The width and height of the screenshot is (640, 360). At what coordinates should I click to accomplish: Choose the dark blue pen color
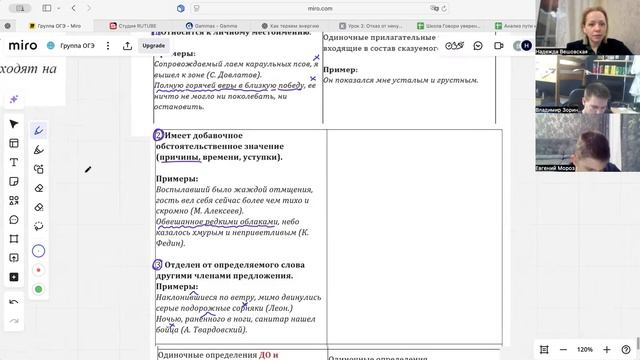tap(38, 251)
